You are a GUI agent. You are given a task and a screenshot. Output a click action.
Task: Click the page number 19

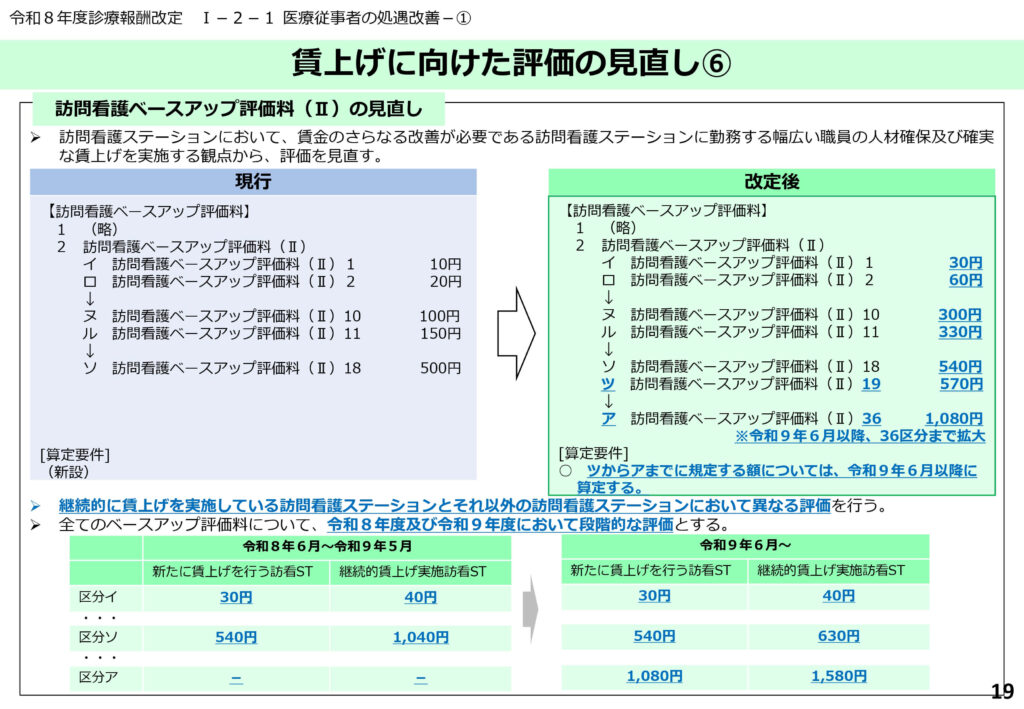1001,691
